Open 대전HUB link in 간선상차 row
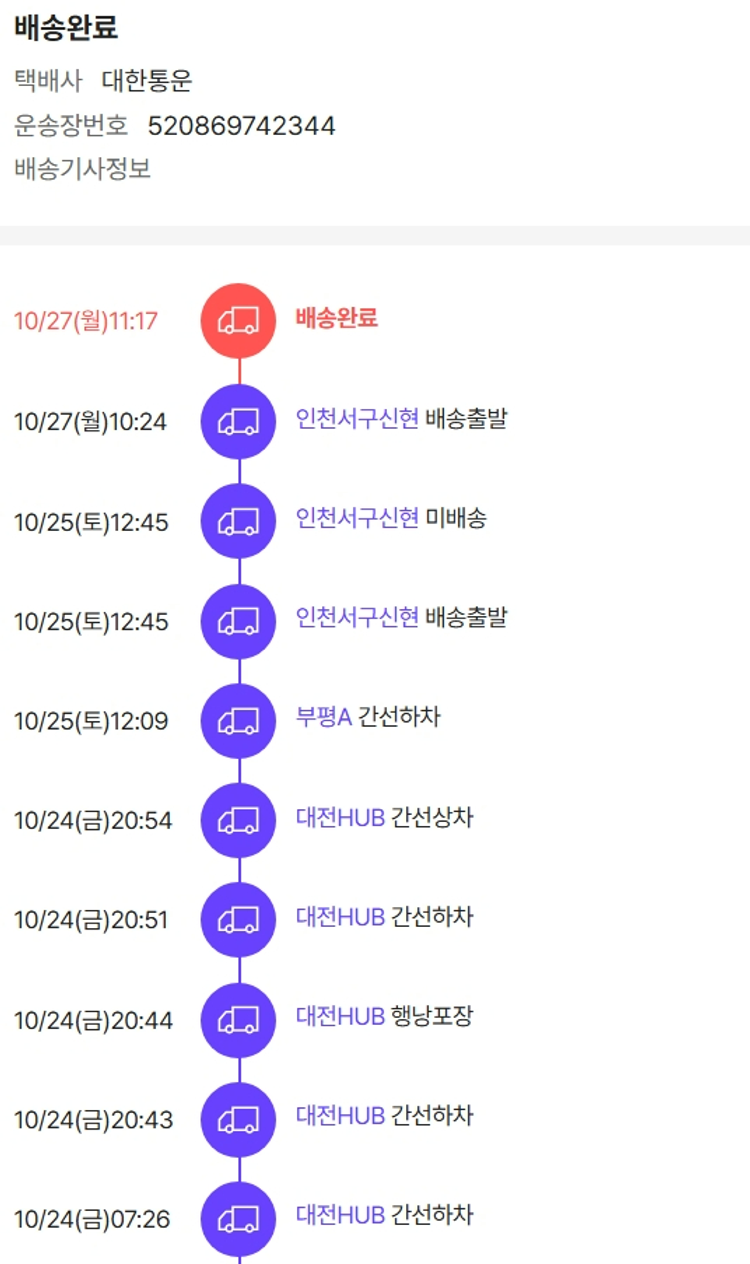The height and width of the screenshot is (1264, 750). point(340,818)
